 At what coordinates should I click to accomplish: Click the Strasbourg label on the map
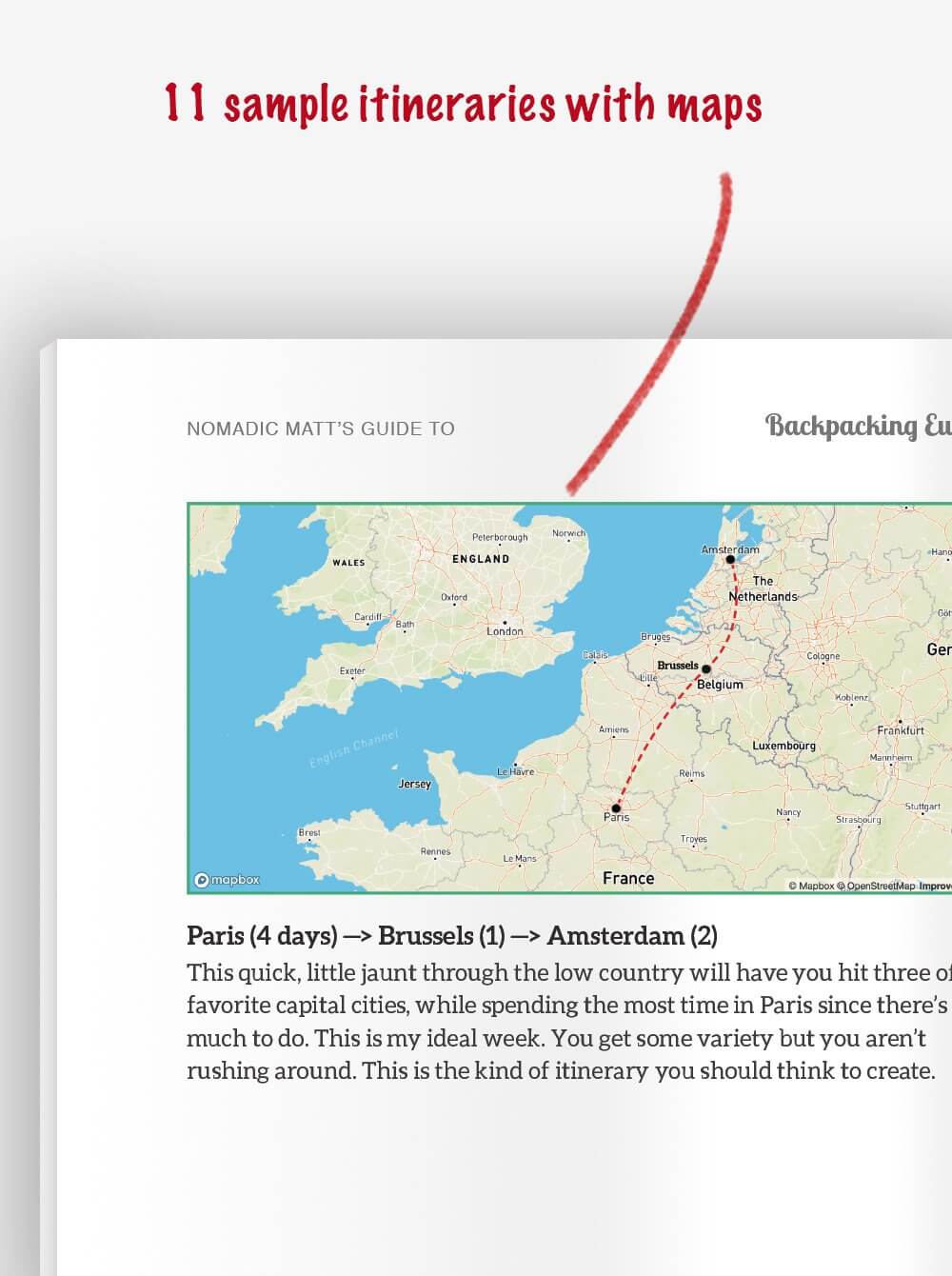coord(859,819)
